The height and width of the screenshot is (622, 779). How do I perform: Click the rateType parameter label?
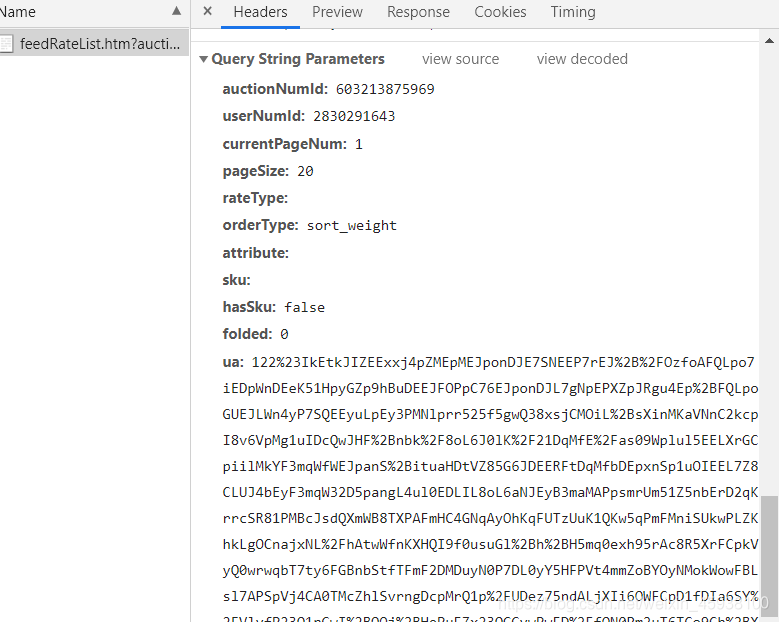255,198
